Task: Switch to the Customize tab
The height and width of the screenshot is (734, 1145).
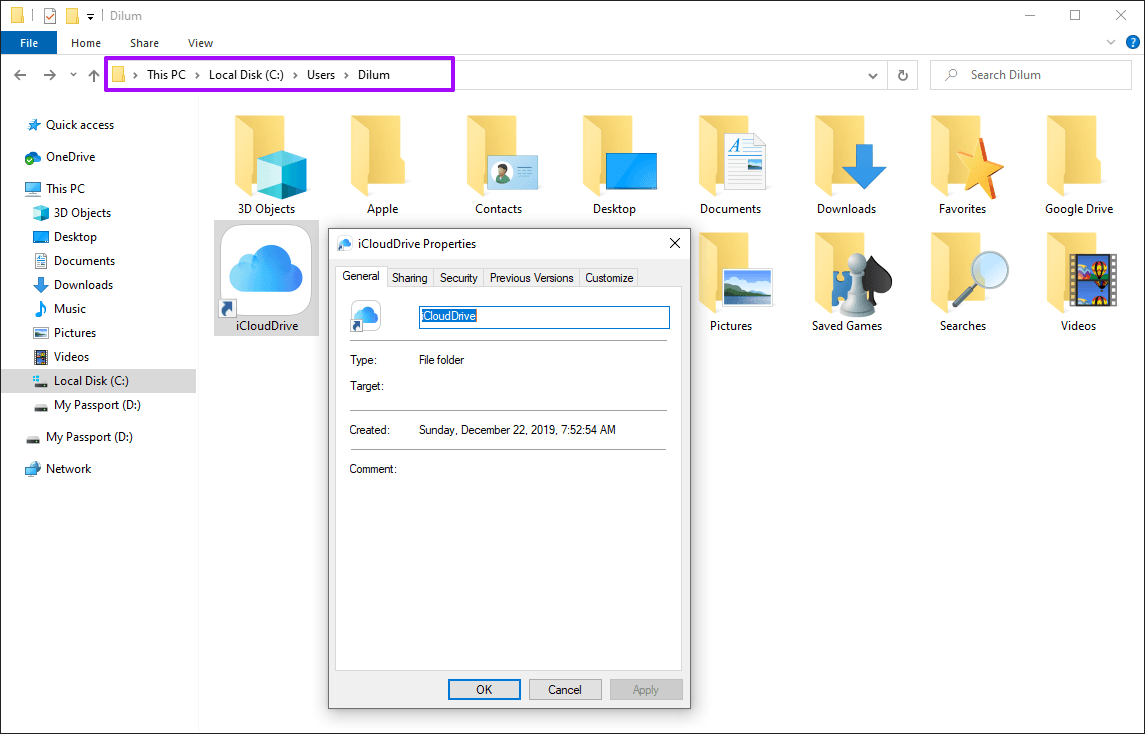Action: coord(609,278)
